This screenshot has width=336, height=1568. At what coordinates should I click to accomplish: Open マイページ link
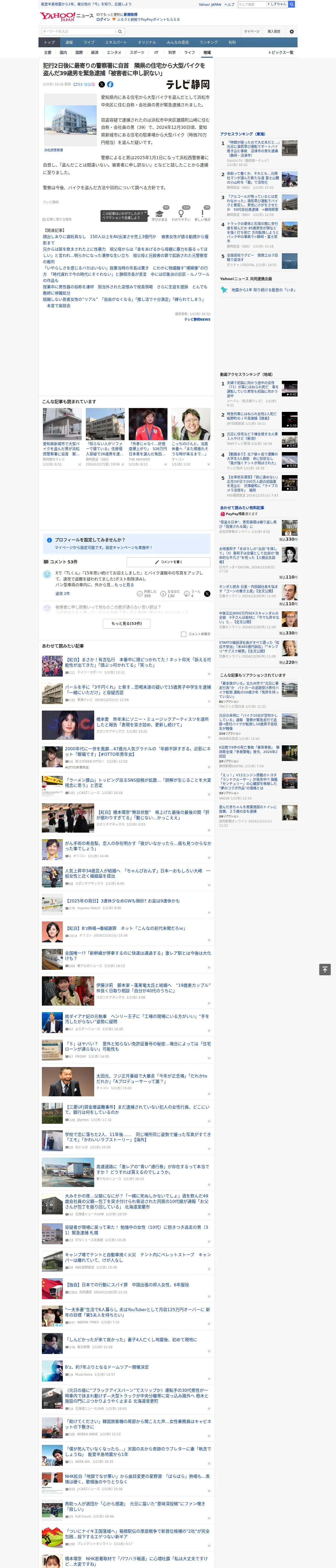click(252, 32)
